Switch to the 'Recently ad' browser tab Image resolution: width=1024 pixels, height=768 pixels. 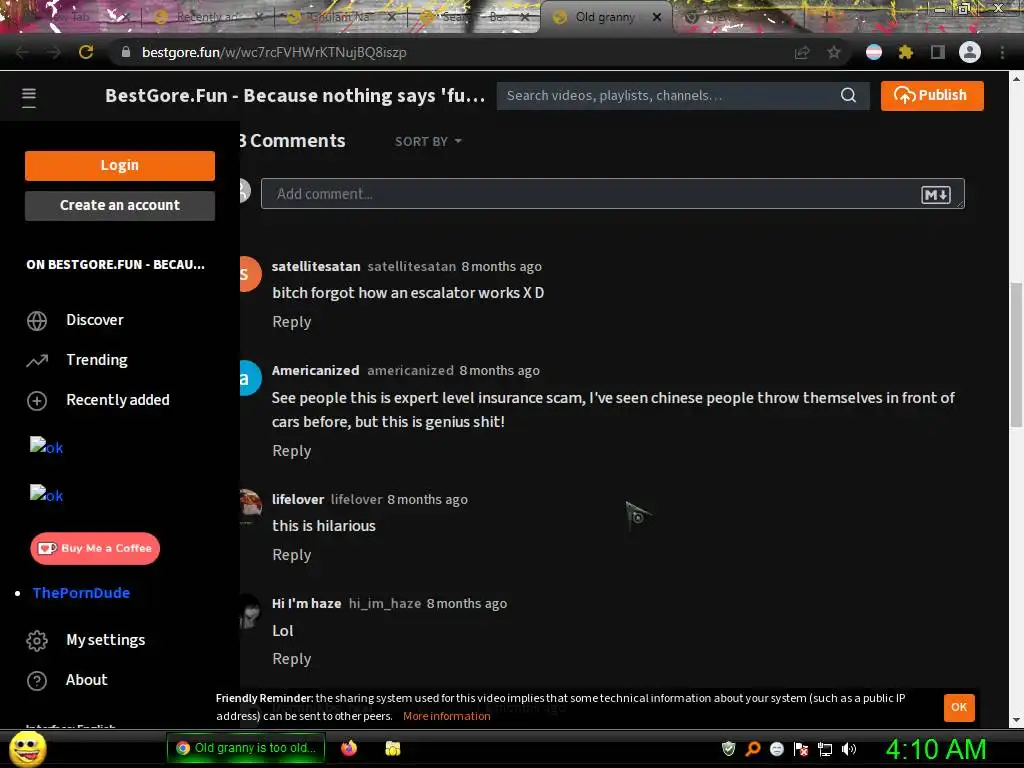point(208,17)
